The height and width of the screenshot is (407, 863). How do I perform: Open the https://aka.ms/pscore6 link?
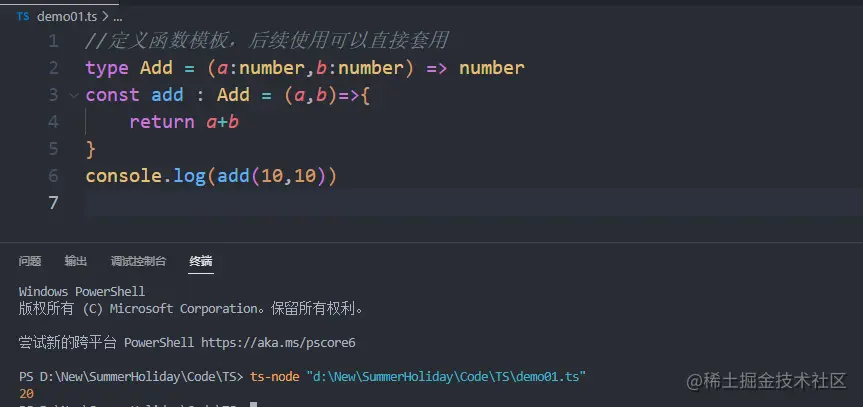click(278, 343)
